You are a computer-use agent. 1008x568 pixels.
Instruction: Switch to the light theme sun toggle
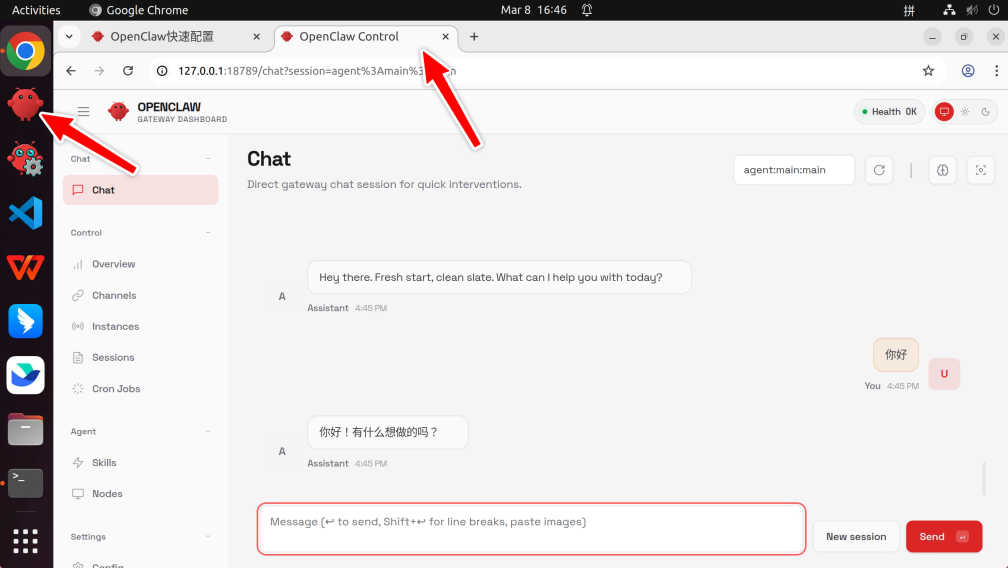coord(965,112)
